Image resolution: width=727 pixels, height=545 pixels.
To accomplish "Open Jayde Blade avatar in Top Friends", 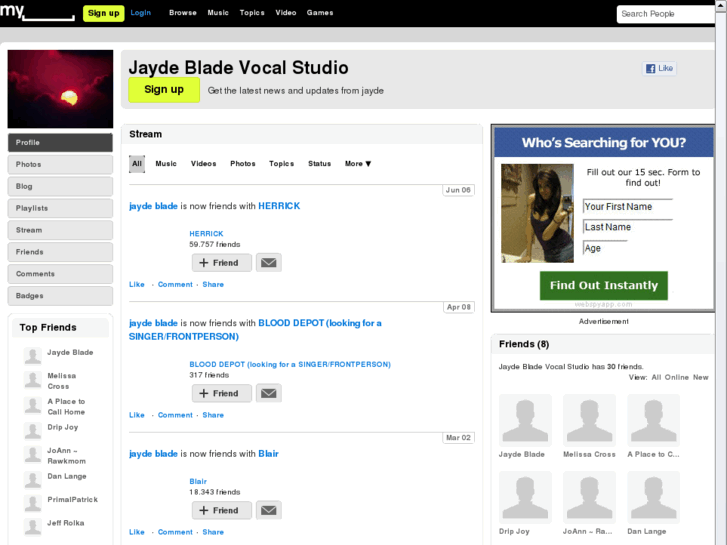I will 32,356.
